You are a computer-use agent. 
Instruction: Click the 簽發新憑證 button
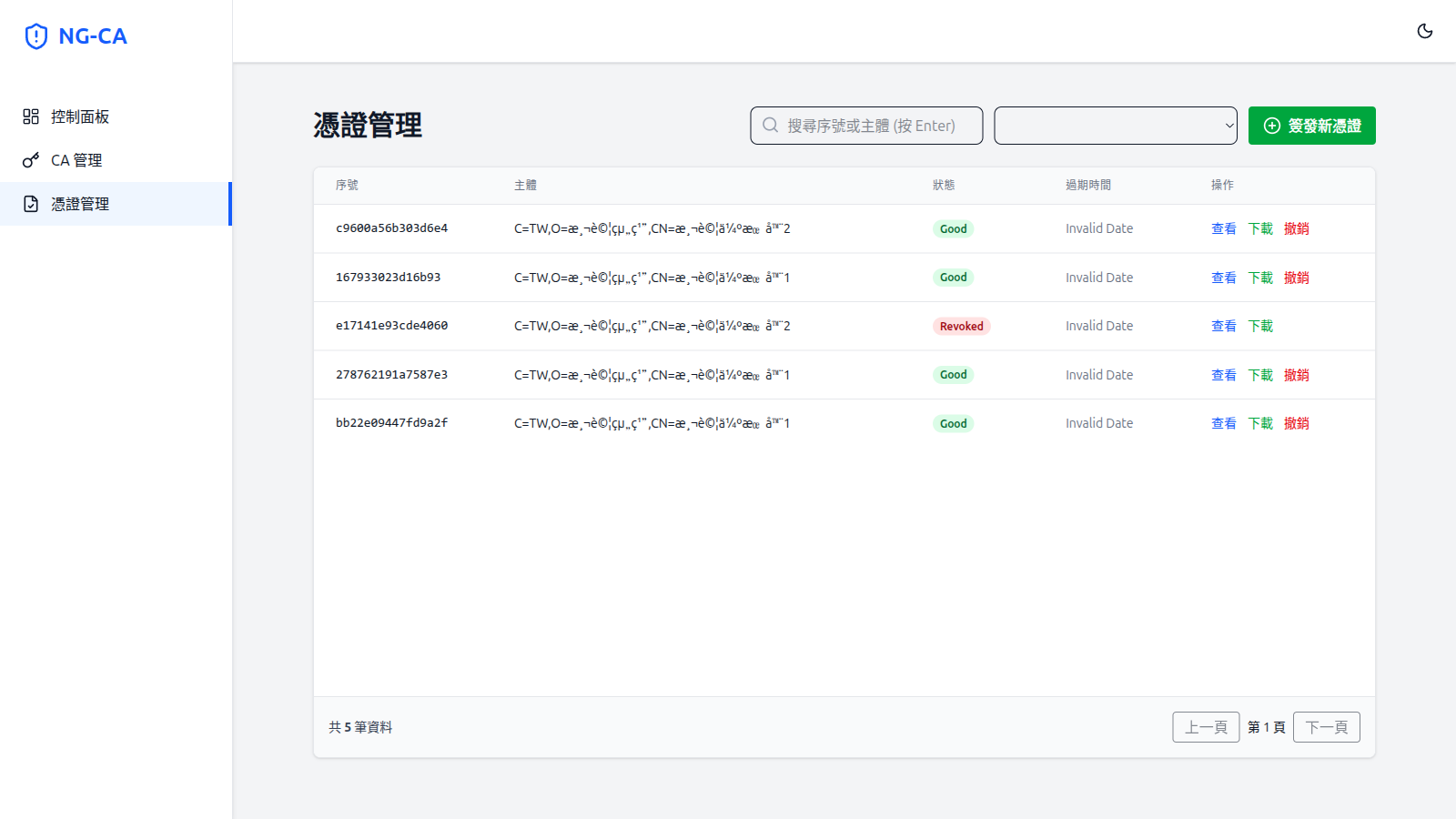tap(1311, 126)
